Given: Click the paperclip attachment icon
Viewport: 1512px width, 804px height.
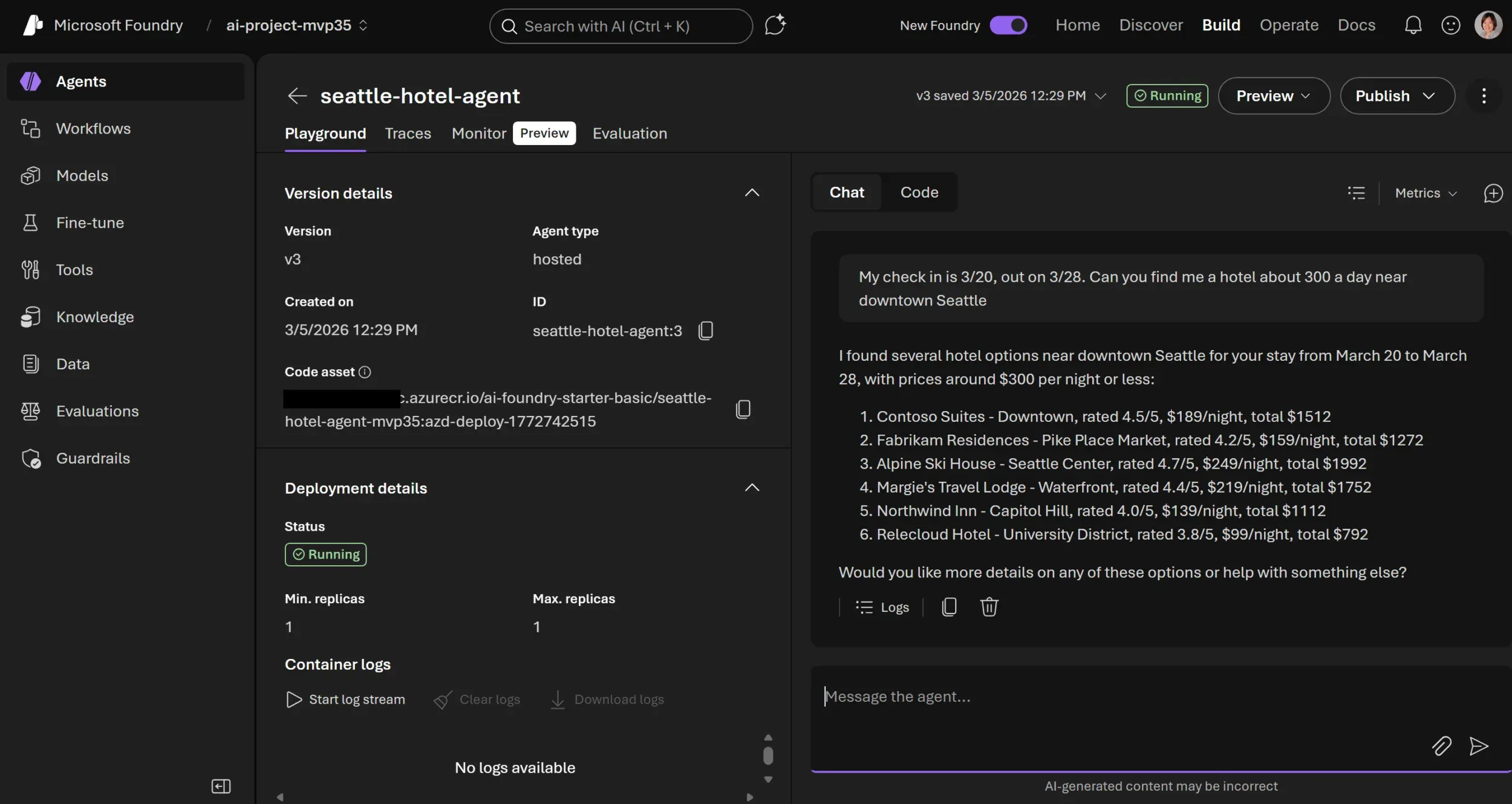Looking at the screenshot, I should click(x=1441, y=746).
